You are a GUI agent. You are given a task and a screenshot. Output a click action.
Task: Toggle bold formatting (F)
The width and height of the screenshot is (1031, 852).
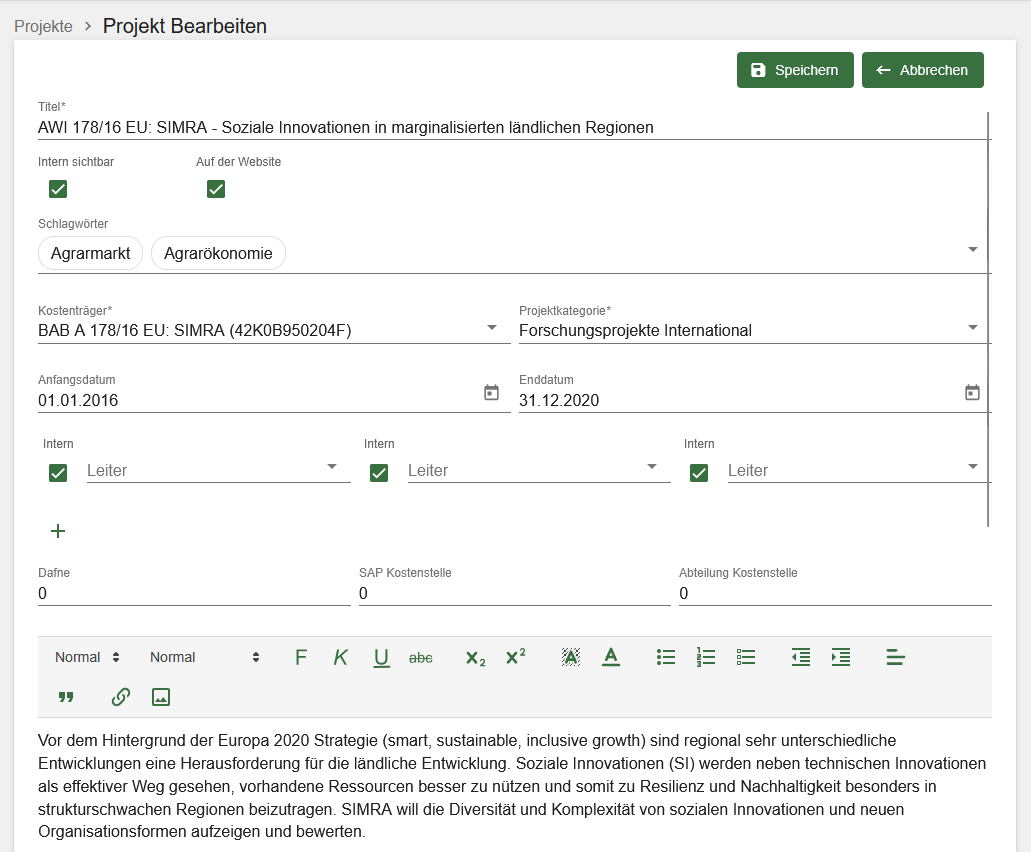coord(301,657)
